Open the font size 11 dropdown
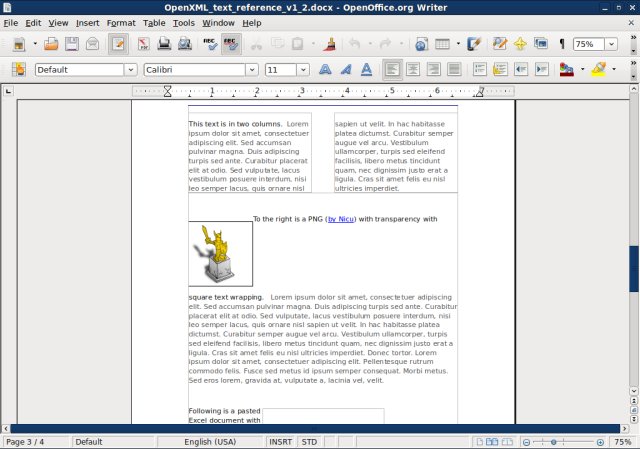Viewport: 640px width, 449px height. tap(303, 70)
